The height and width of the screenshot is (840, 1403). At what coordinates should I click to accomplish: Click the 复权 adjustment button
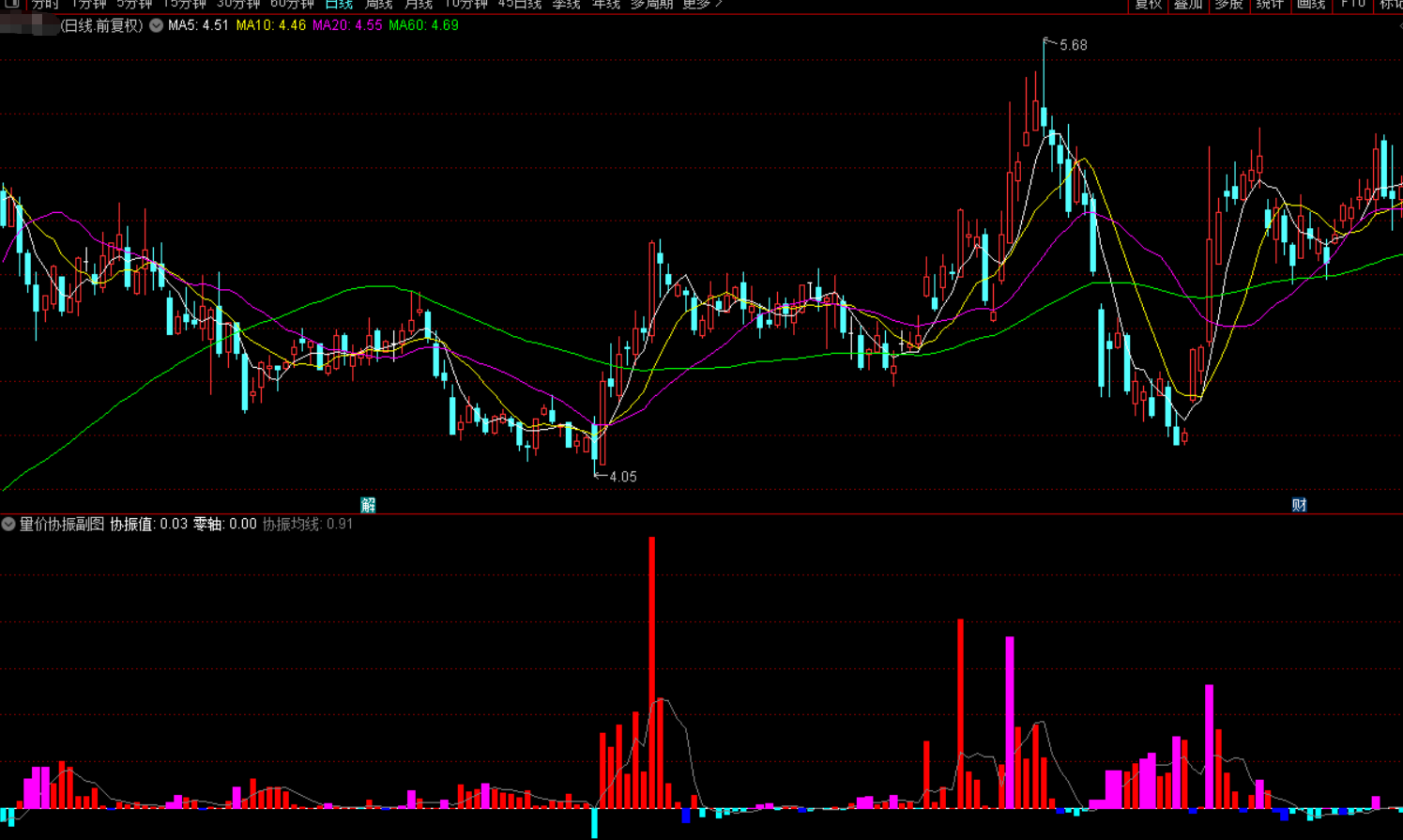[1148, 5]
